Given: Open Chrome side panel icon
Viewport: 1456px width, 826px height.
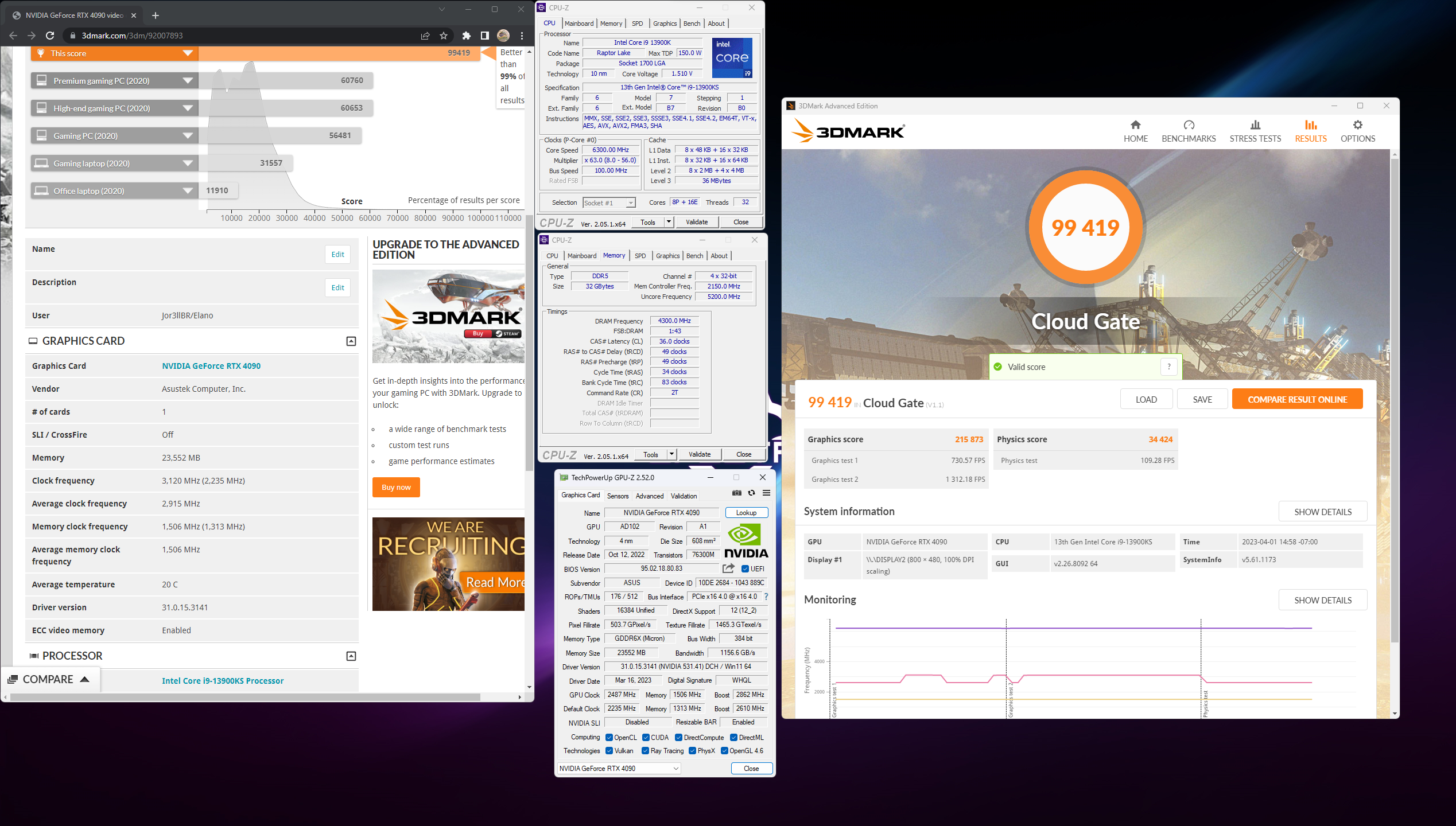Looking at the screenshot, I should (485, 36).
